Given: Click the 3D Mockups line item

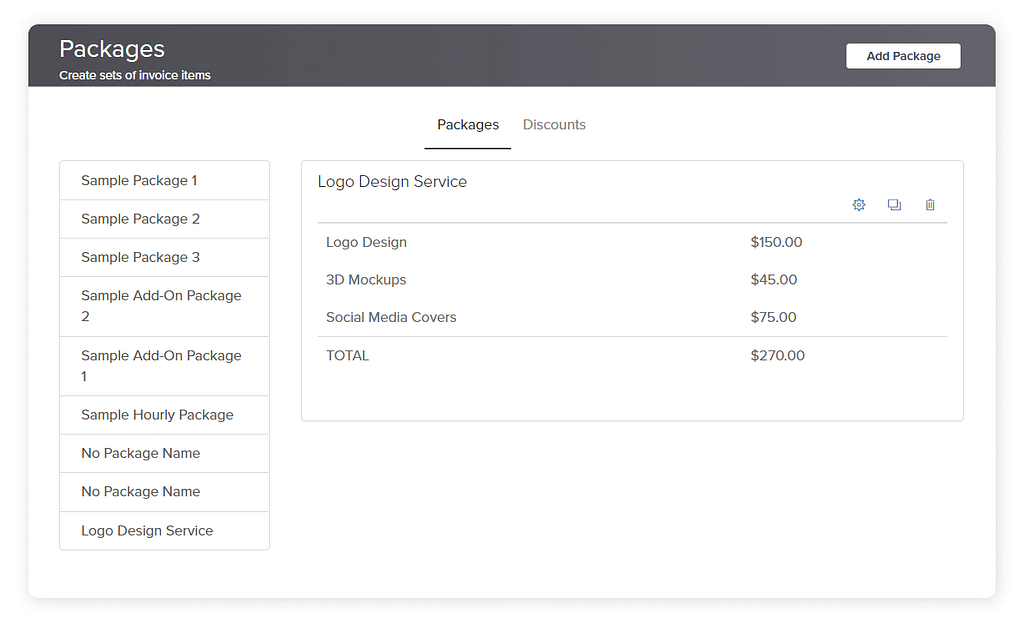Looking at the screenshot, I should click(366, 280).
